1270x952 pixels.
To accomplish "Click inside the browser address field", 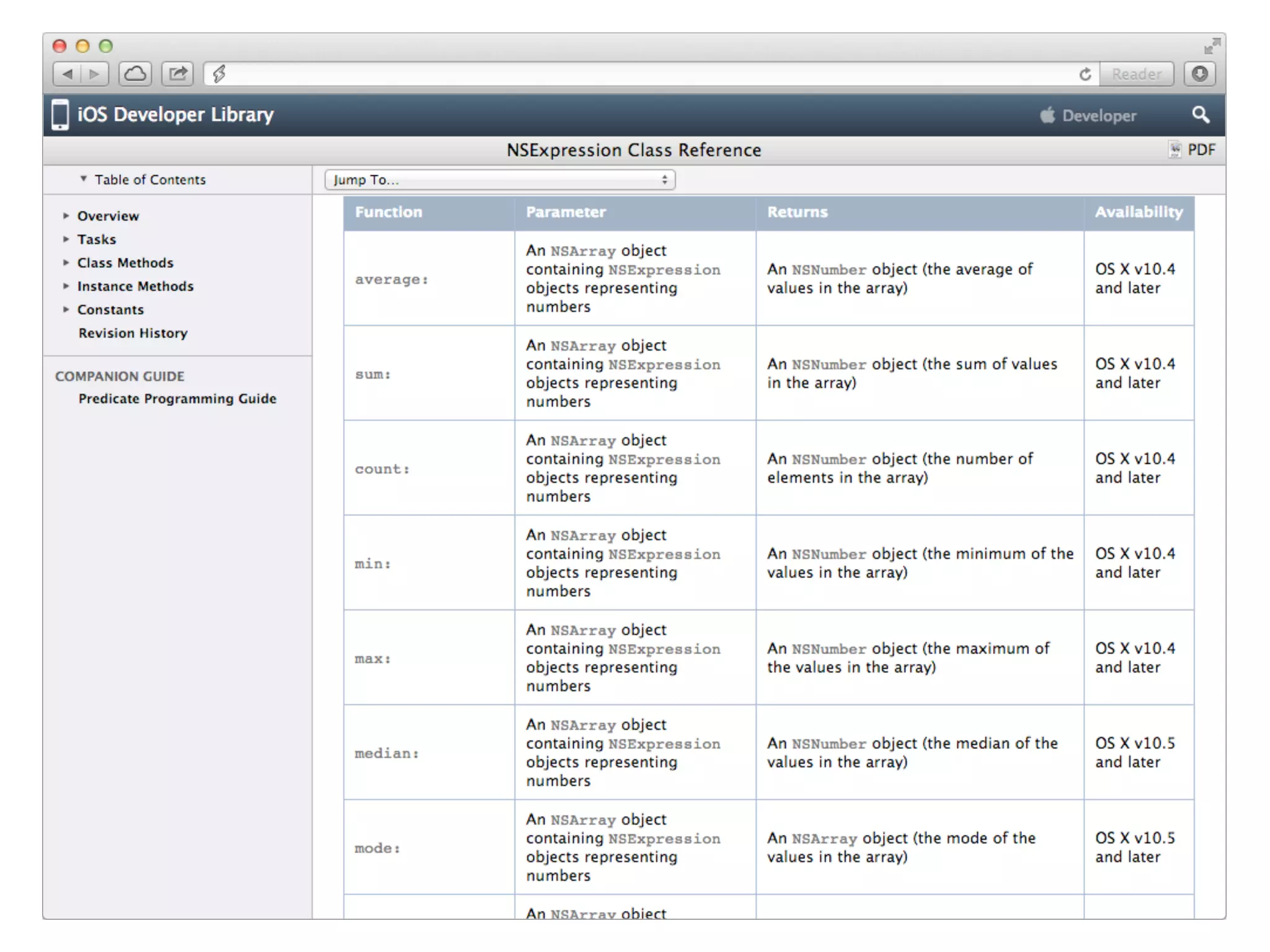I will (645, 74).
